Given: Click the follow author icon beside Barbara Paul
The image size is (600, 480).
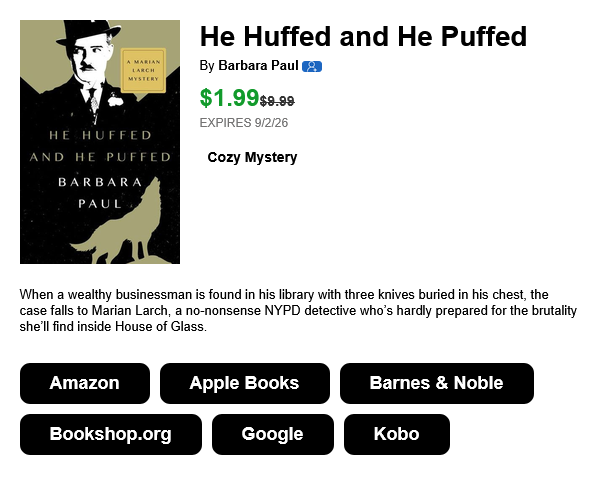Looking at the screenshot, I should coord(311,67).
